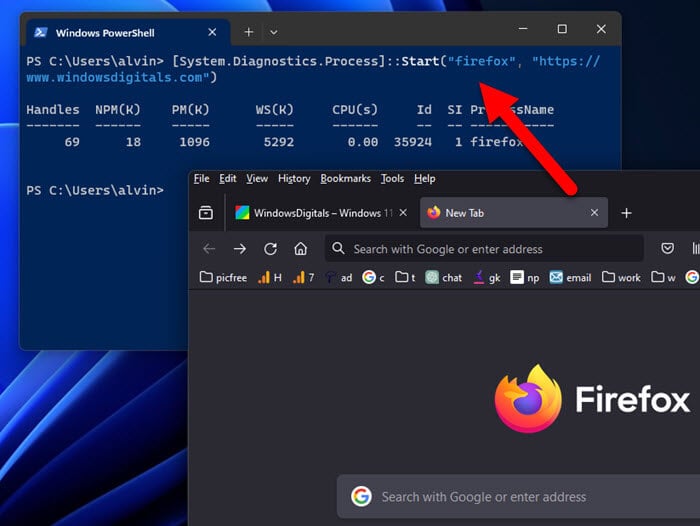Open the Help menu in Firefox

click(425, 179)
